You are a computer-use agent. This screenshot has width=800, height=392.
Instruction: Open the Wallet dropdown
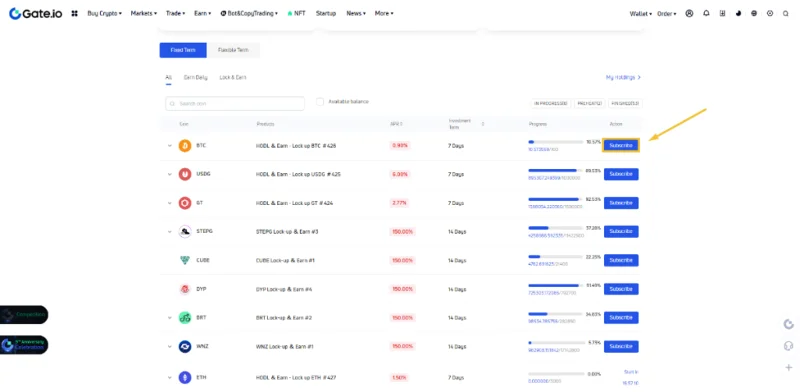click(641, 14)
